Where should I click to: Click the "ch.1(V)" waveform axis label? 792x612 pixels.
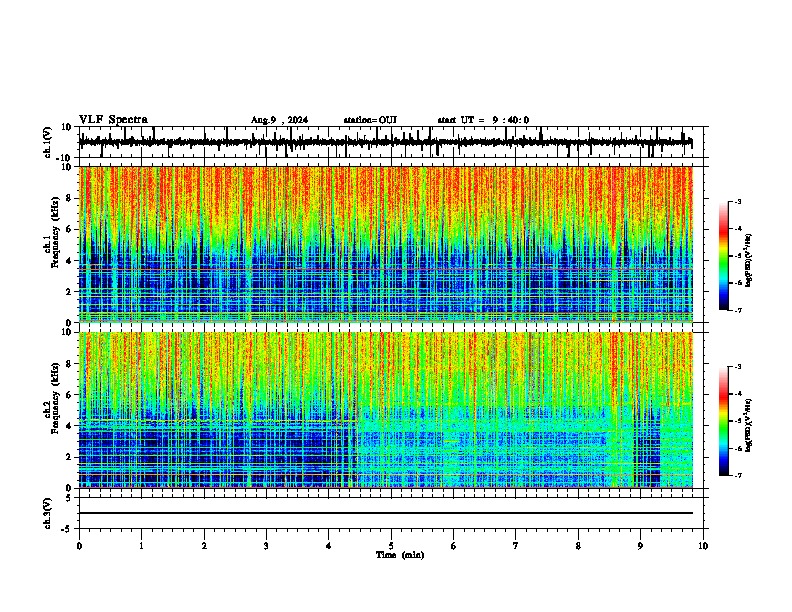tap(47, 142)
